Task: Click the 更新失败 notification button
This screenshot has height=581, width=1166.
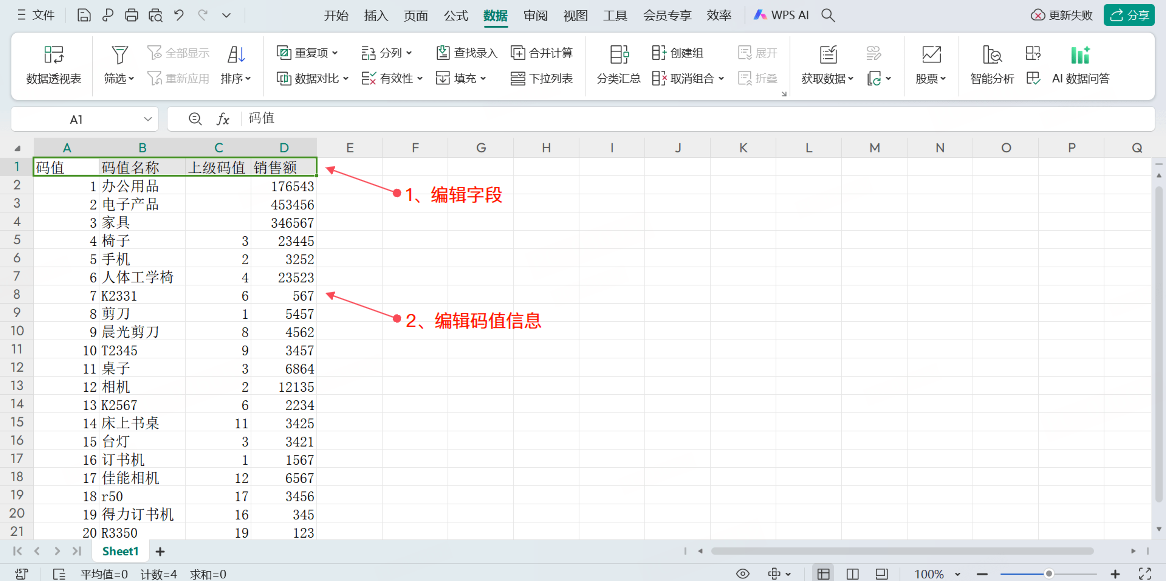Action: (1062, 15)
